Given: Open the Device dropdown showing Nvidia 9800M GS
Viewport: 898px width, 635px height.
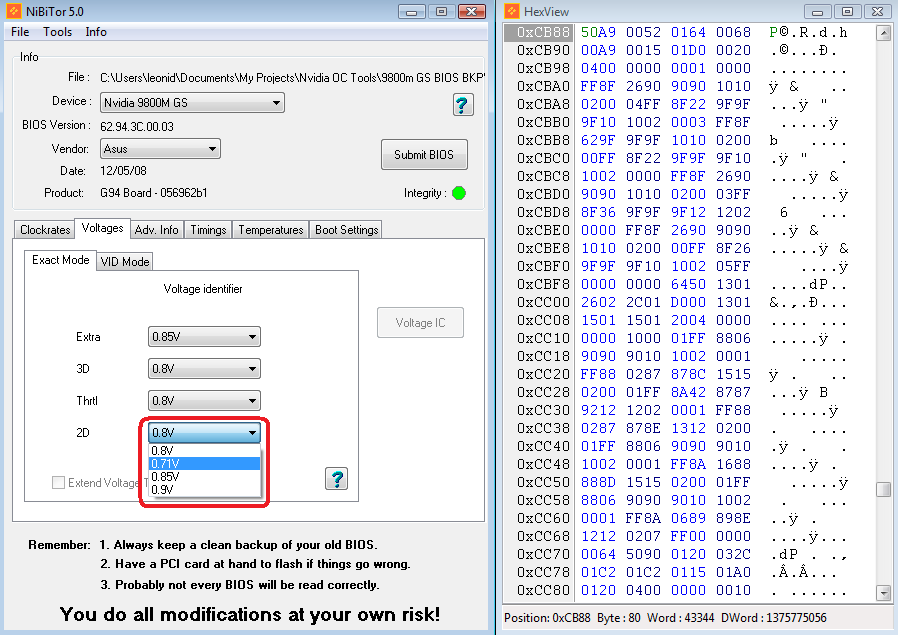Looking at the screenshot, I should pyautogui.click(x=192, y=103).
